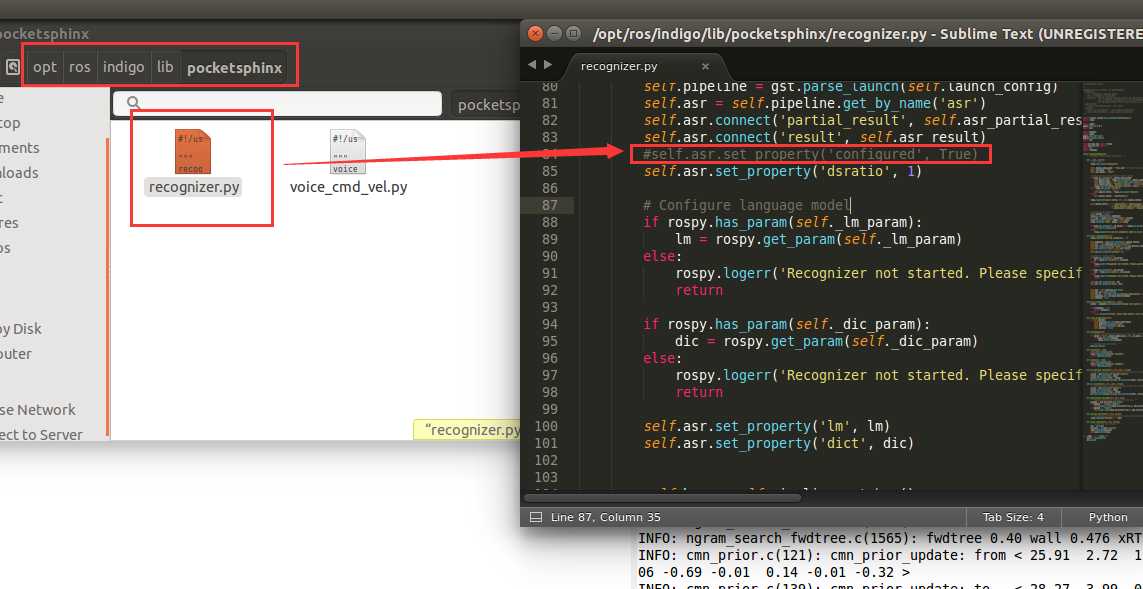Click the cmn_prior_update 'from' terminal line
The height and width of the screenshot is (589, 1143).
click(x=889, y=555)
